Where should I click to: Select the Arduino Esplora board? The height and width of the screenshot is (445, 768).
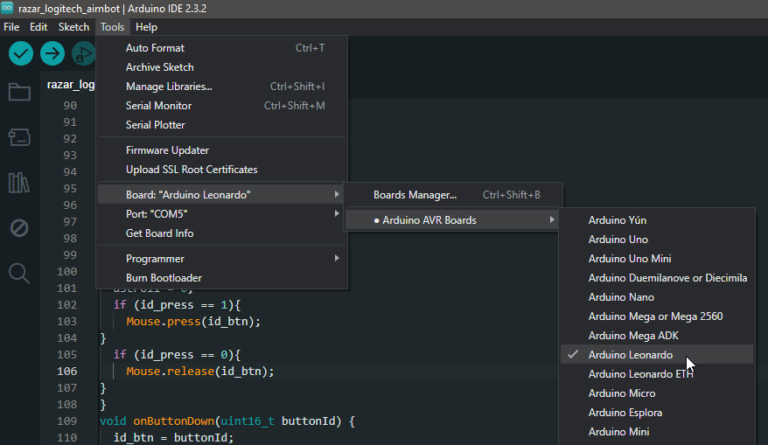pos(656,412)
